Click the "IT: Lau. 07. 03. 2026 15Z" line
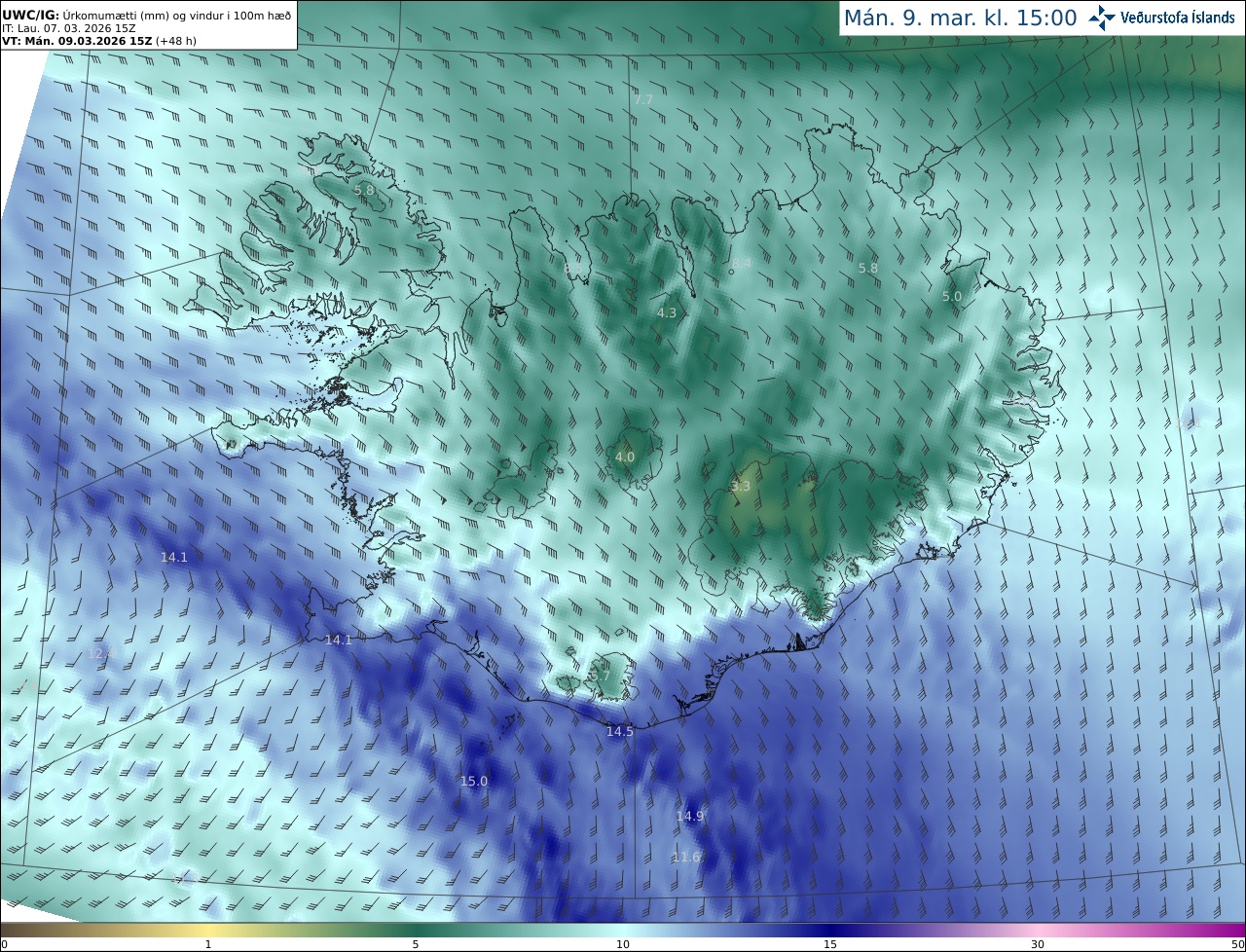This screenshot has height=952, width=1246. [x=69, y=28]
